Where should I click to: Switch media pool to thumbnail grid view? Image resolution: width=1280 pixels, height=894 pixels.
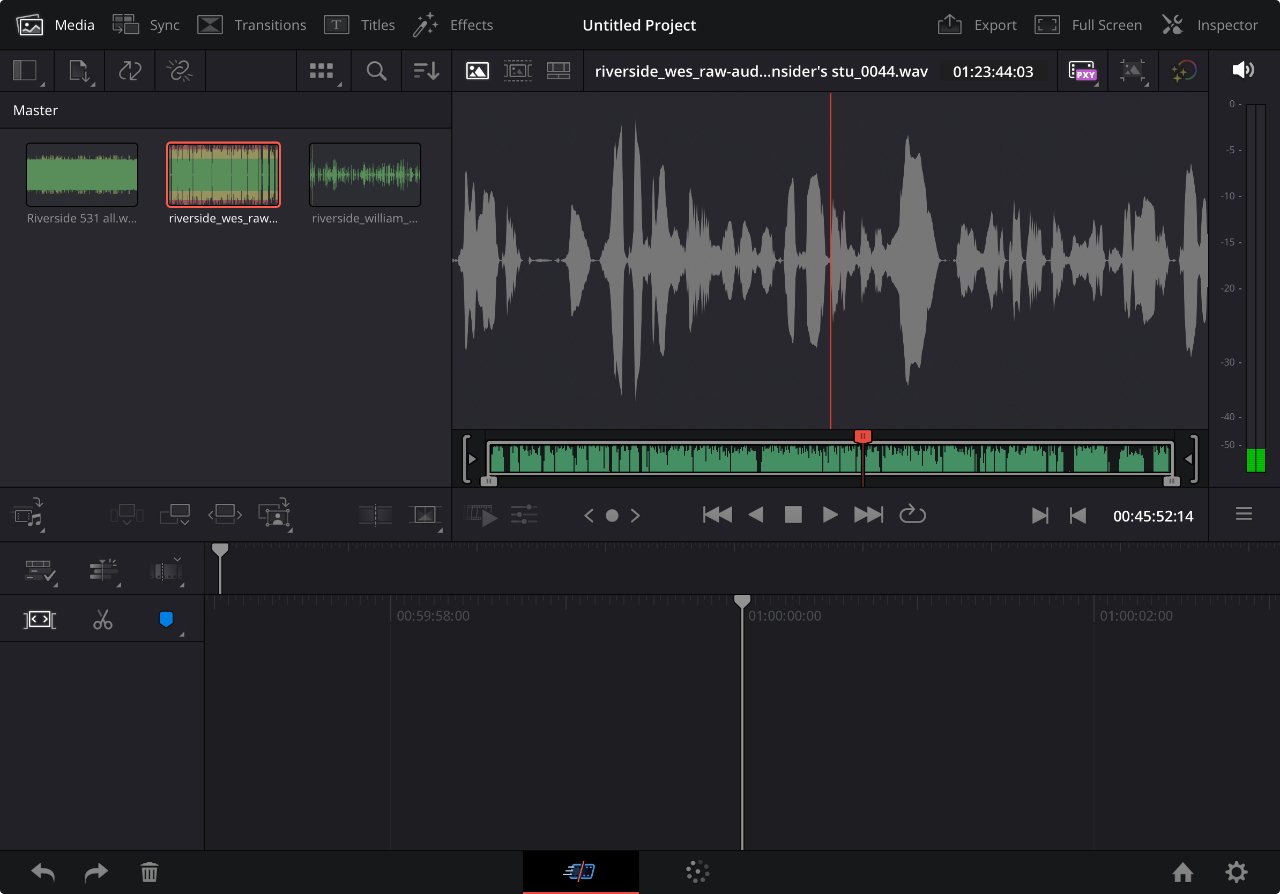tap(322, 71)
